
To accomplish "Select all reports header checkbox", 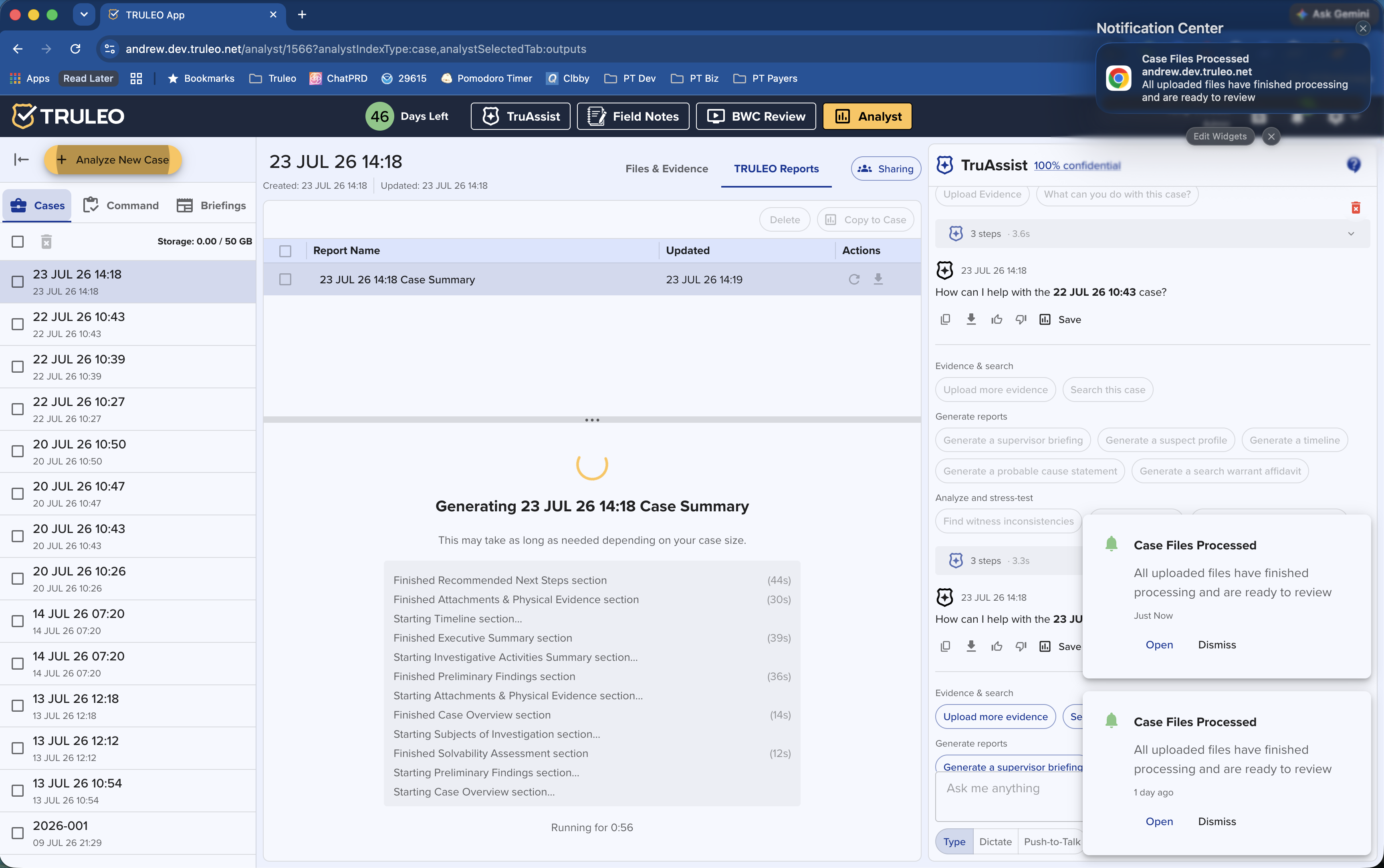I will coord(285,251).
